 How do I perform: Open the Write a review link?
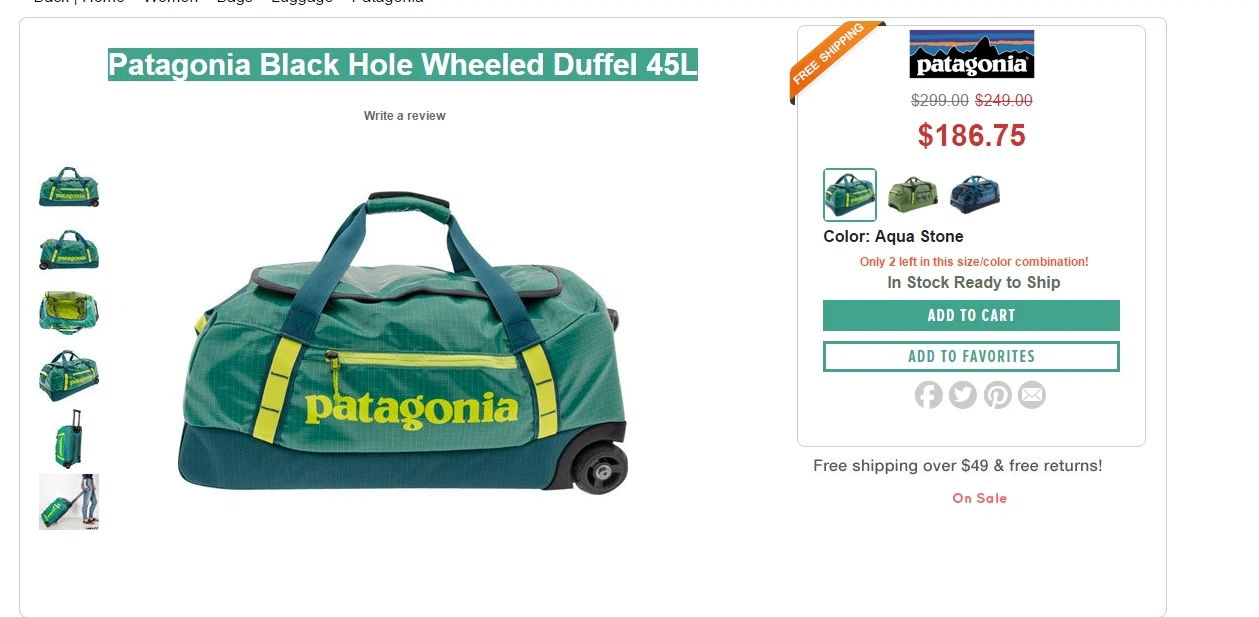404,116
